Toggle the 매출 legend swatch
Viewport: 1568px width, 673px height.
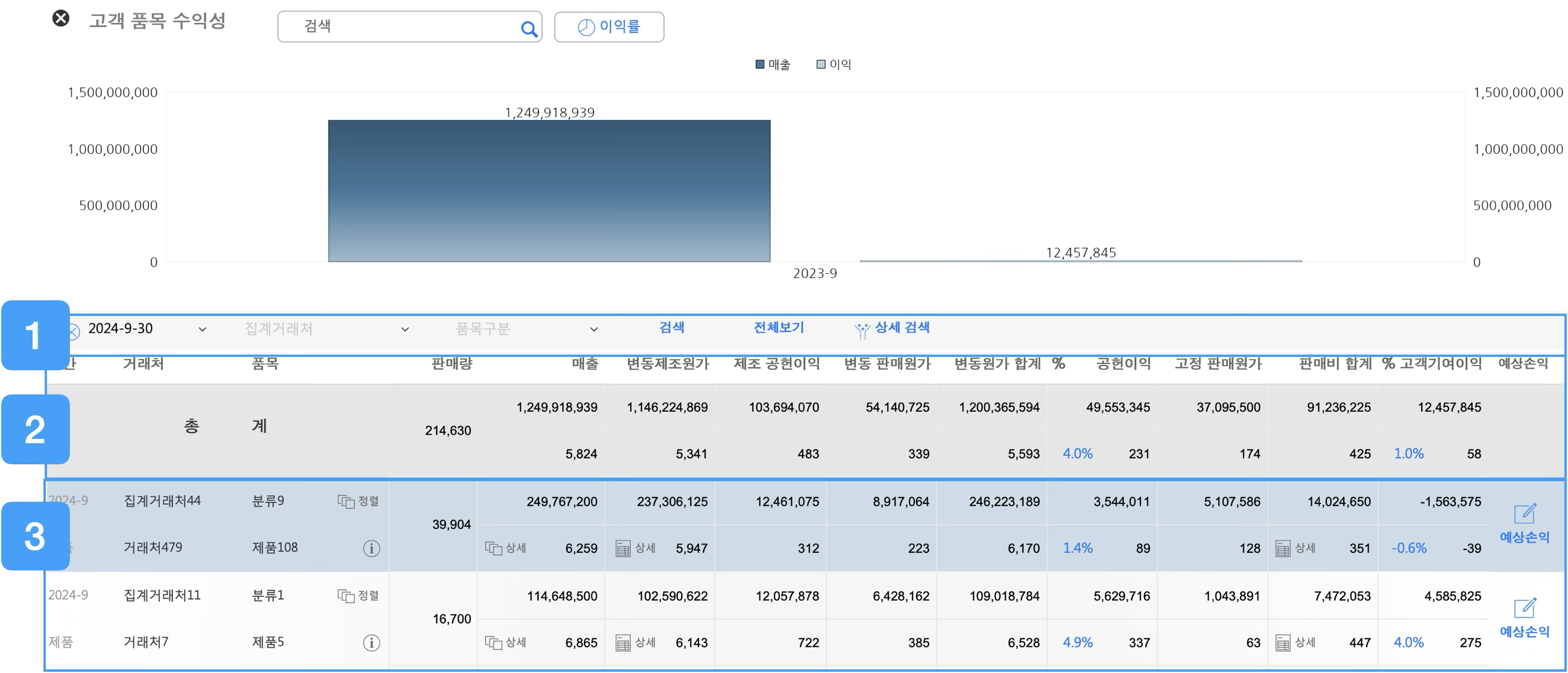[760, 65]
